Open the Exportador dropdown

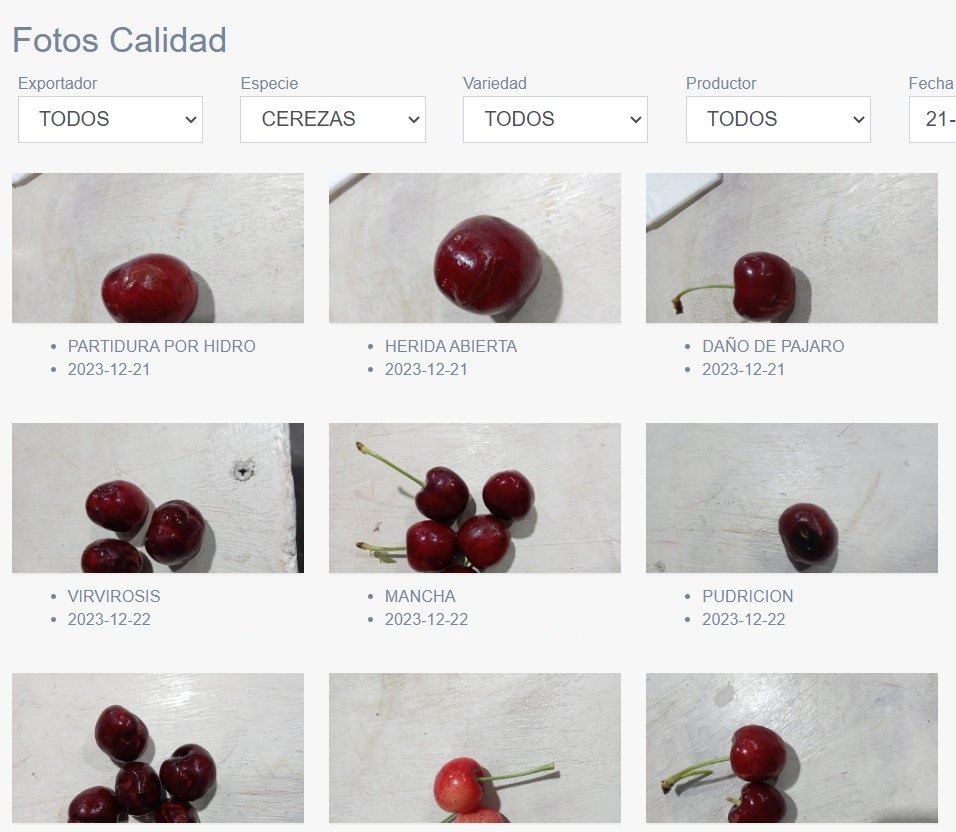(110, 119)
